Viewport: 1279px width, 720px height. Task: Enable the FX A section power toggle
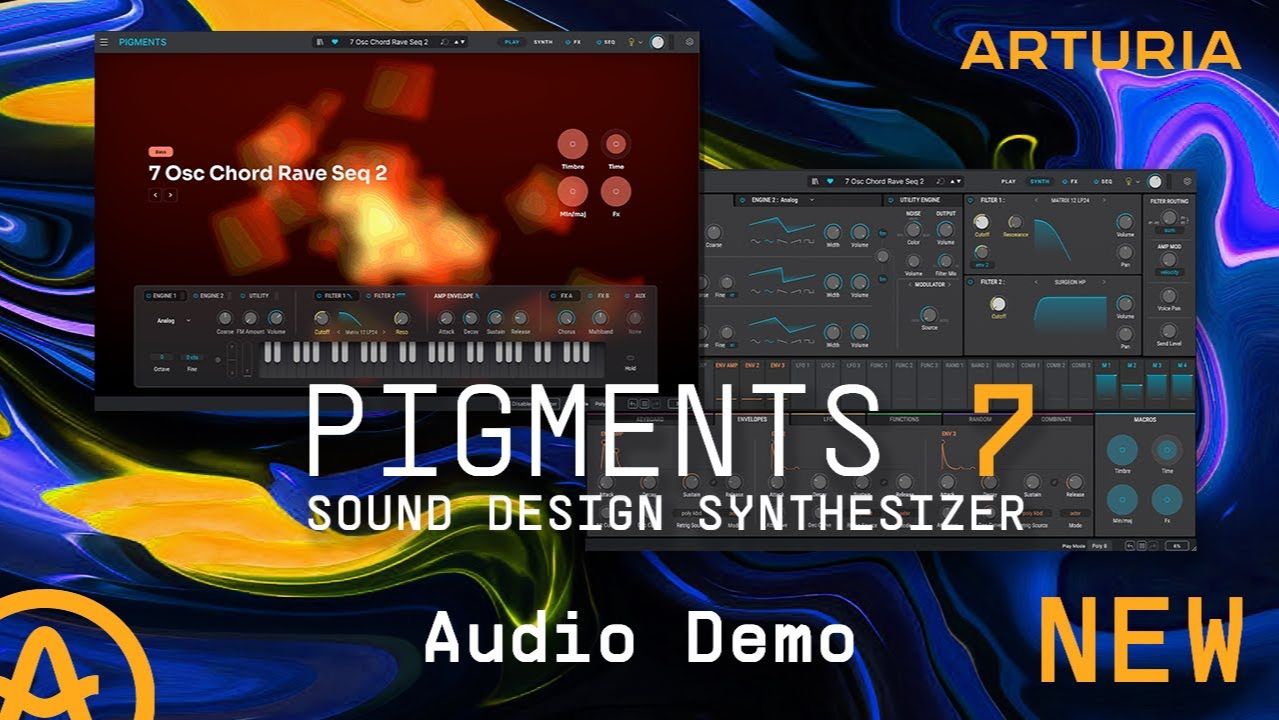point(554,297)
